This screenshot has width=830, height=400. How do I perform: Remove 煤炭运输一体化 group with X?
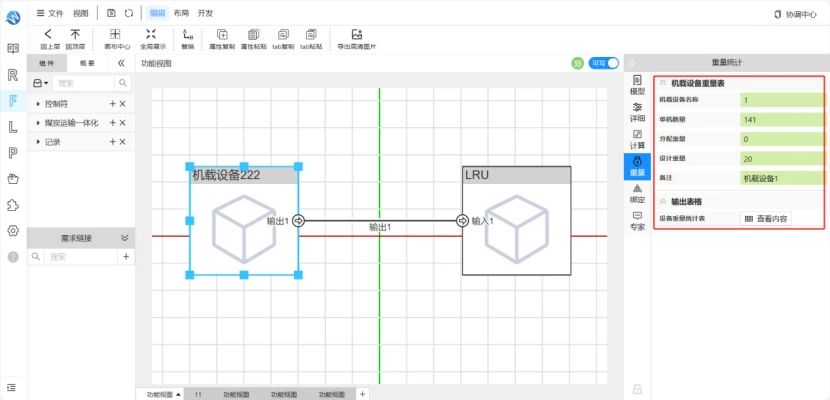coord(122,123)
